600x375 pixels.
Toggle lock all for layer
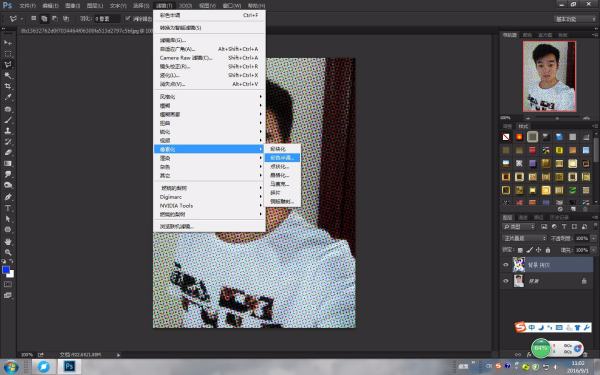548,250
